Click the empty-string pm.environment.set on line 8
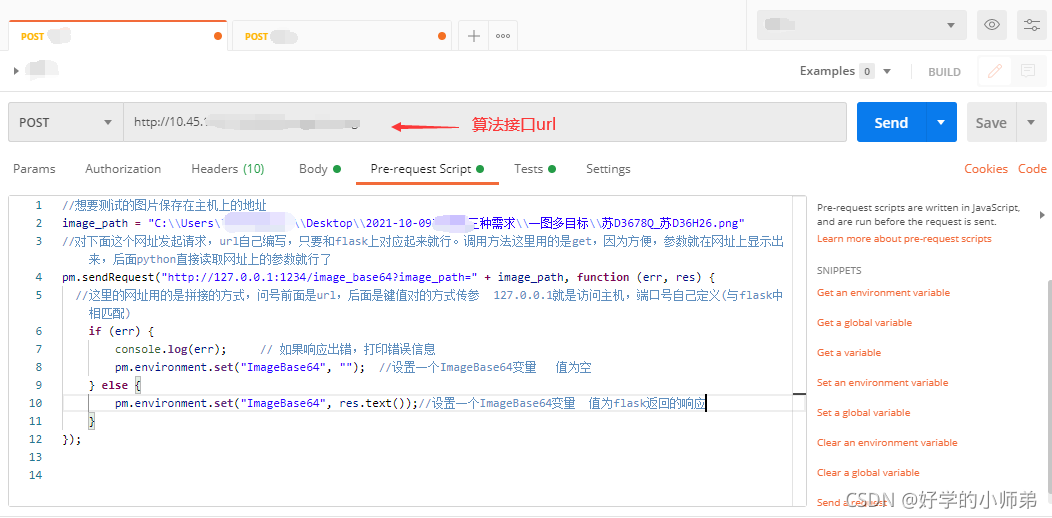The height and width of the screenshot is (518, 1052). click(240, 367)
